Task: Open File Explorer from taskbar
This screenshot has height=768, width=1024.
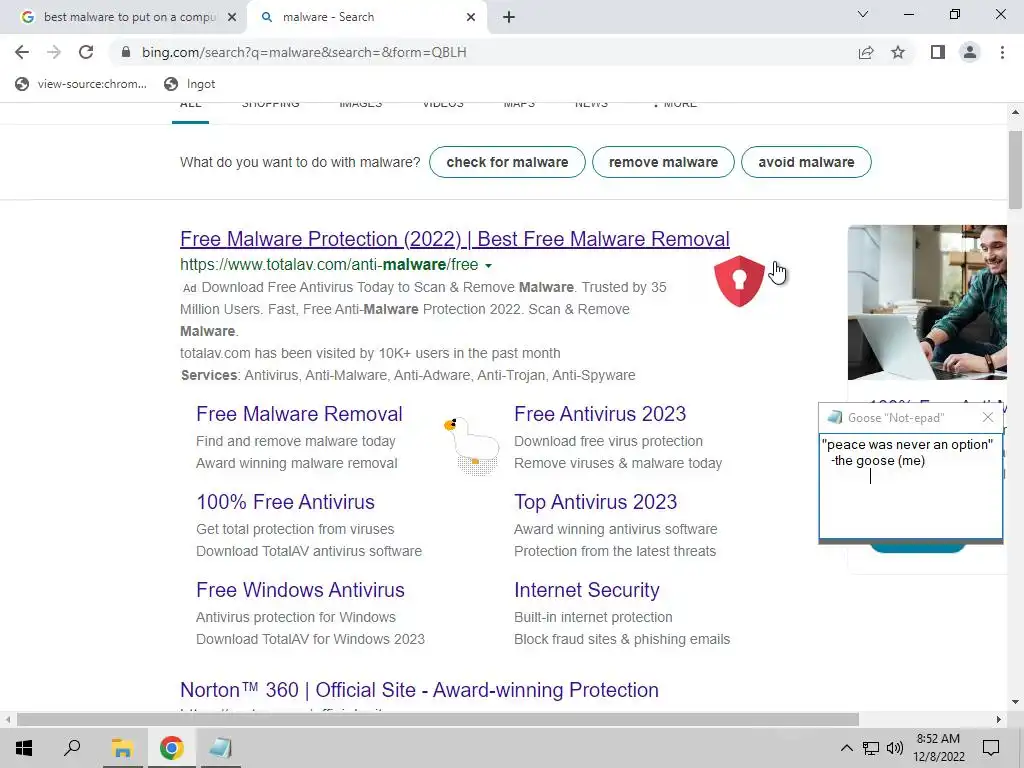Action: [x=122, y=748]
